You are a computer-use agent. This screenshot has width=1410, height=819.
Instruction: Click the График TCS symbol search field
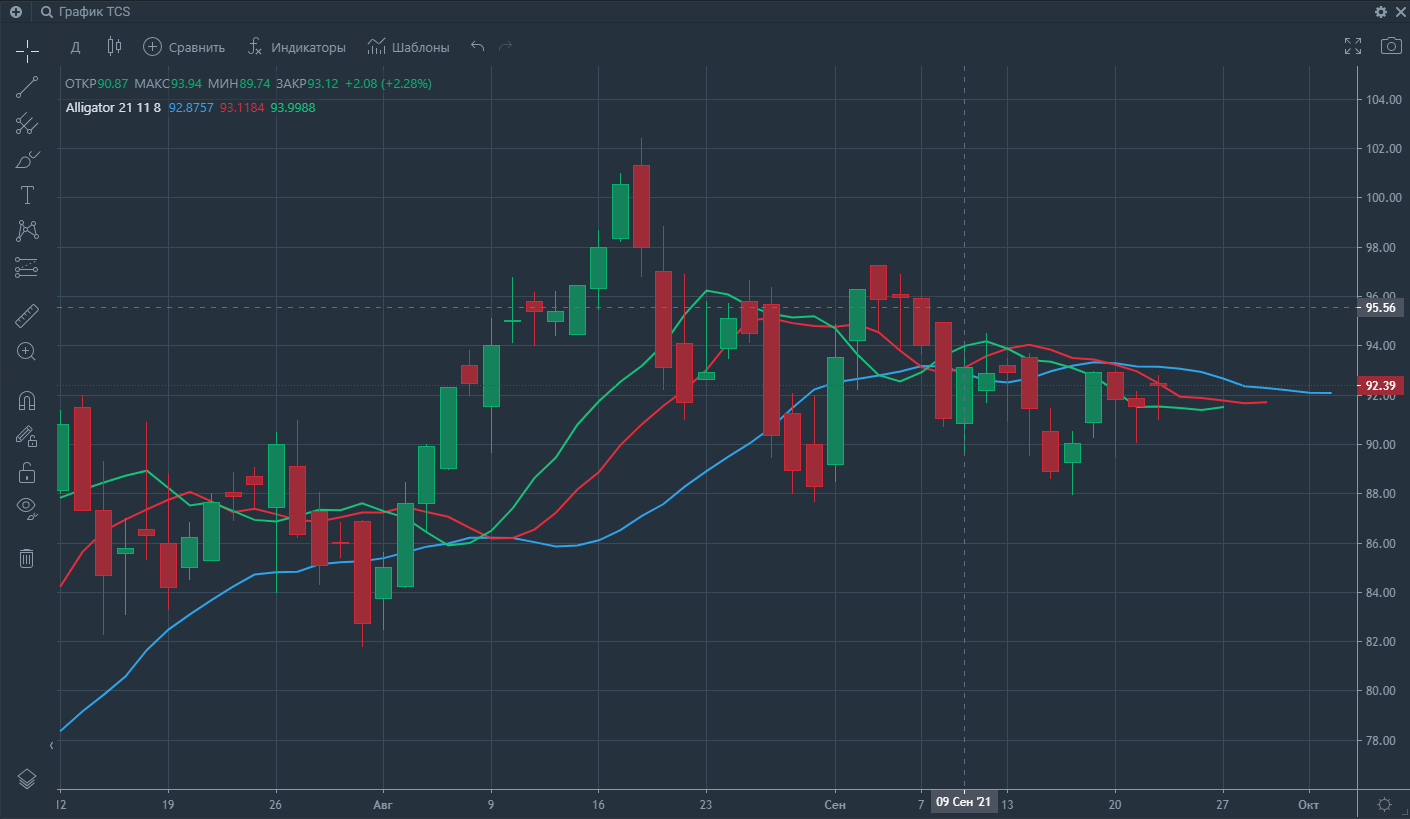[95, 12]
